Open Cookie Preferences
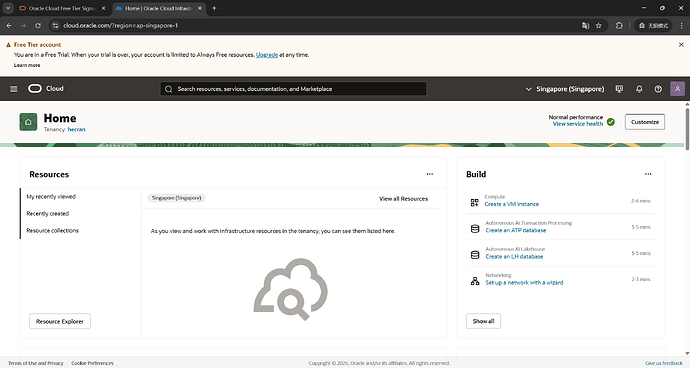690x368 pixels. [x=92, y=363]
